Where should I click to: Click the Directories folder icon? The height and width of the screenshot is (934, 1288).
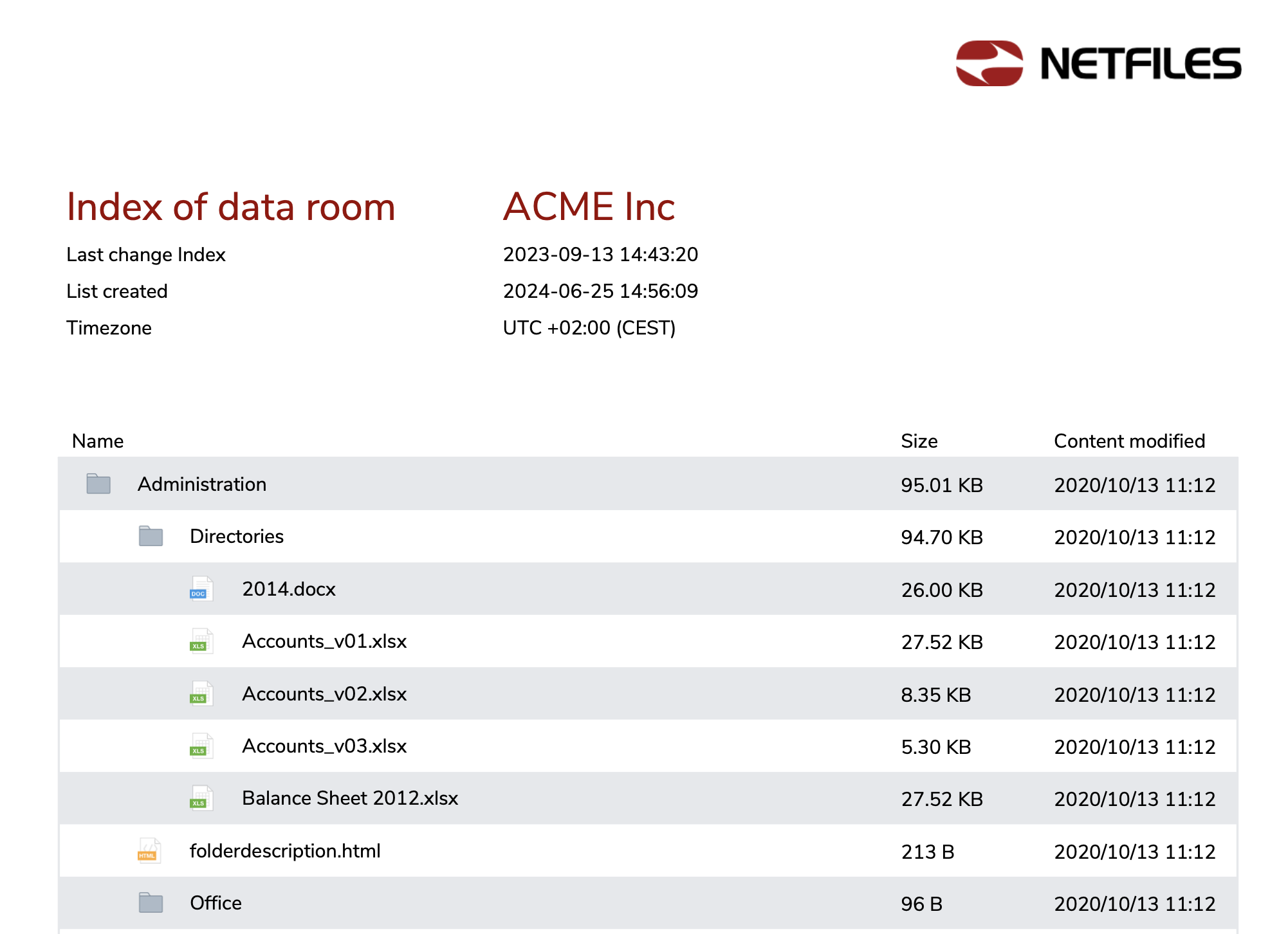[x=151, y=536]
